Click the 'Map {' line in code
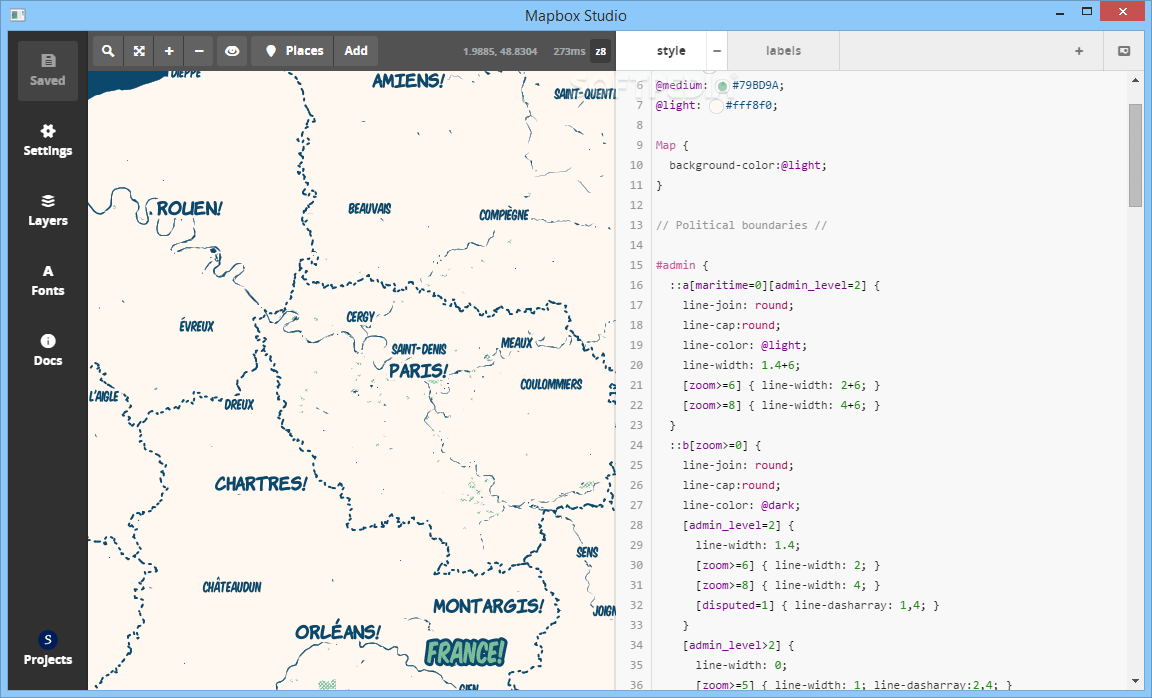The height and width of the screenshot is (698, 1152). [x=672, y=145]
